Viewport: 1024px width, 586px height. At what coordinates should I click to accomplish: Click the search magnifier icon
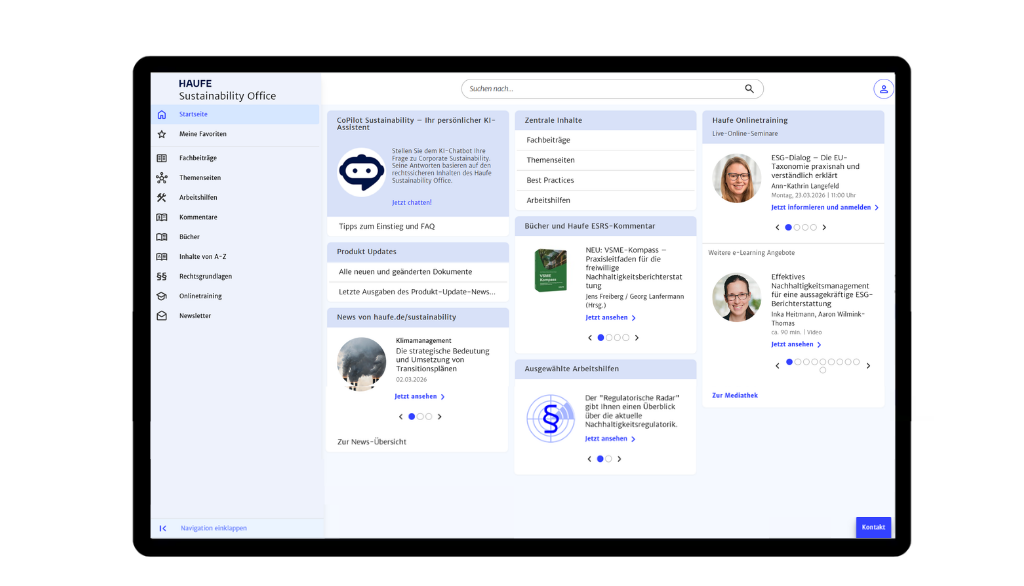pyautogui.click(x=749, y=89)
